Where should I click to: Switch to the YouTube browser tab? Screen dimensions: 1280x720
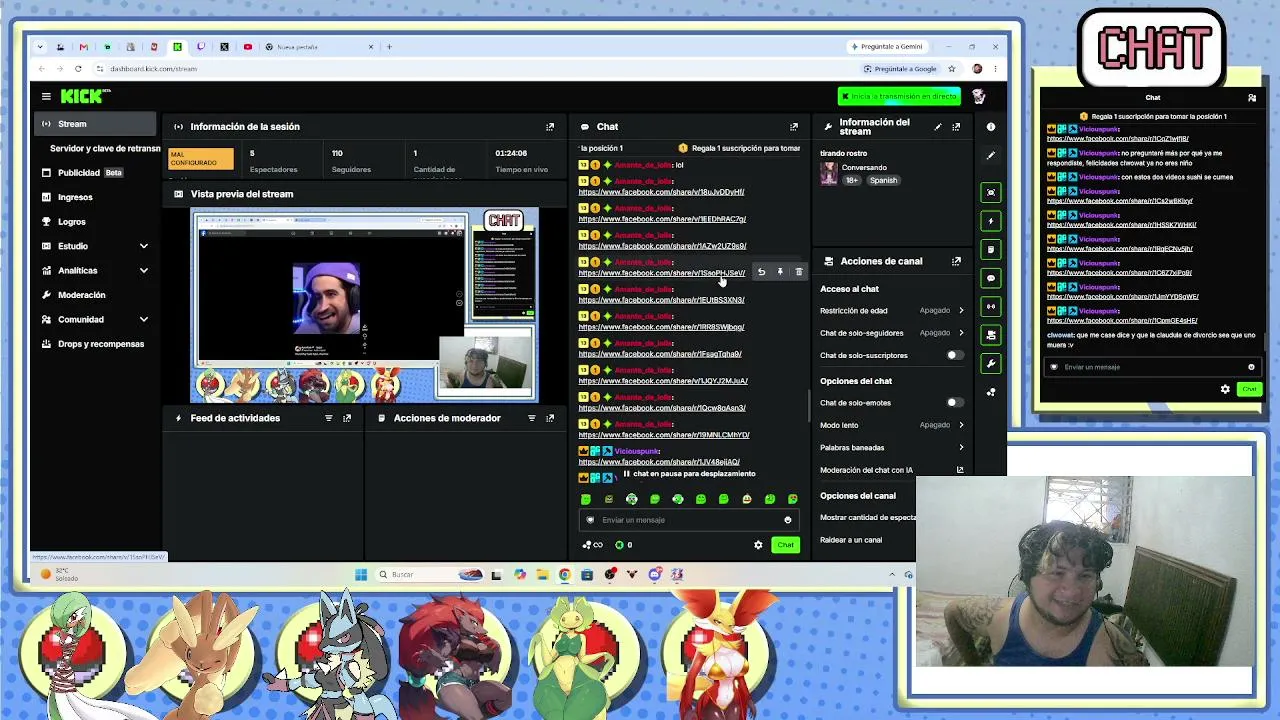(x=247, y=47)
